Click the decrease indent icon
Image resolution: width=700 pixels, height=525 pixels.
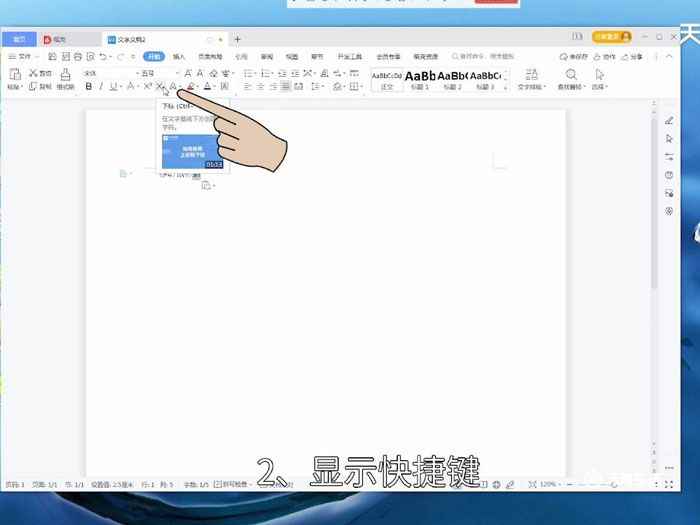pos(282,73)
